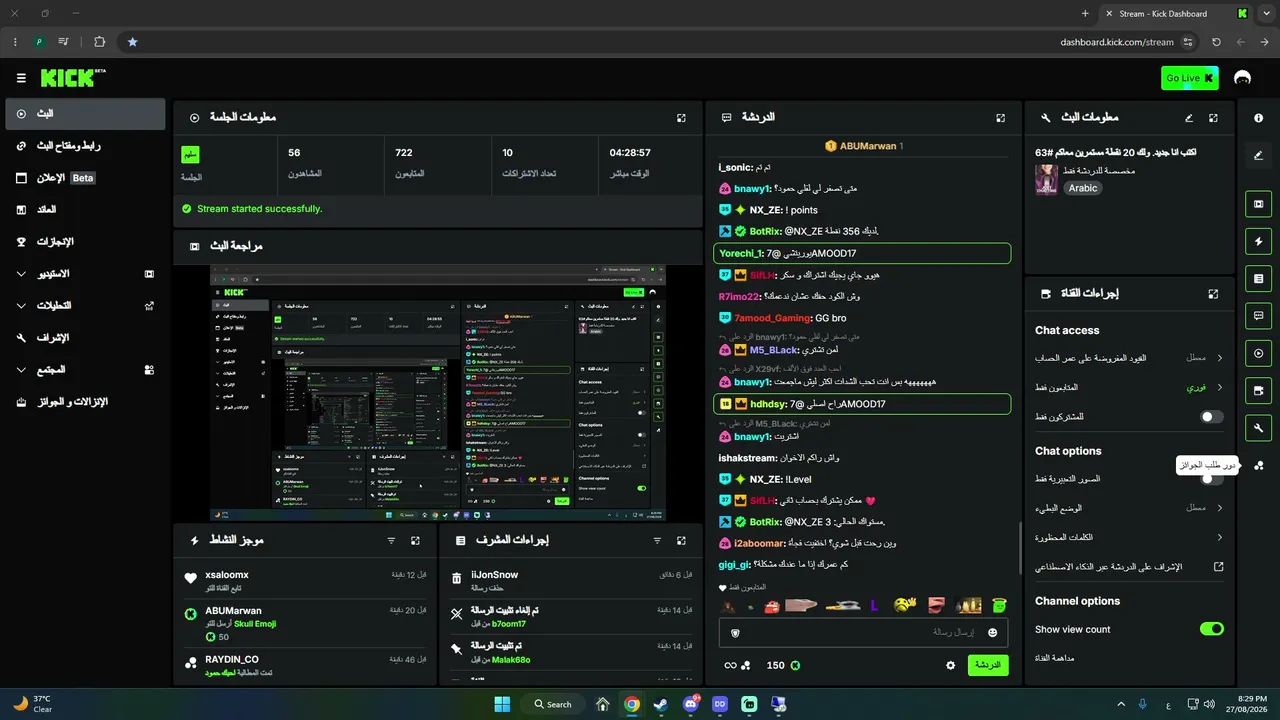
Task: Toggle the chat panel icon in right toolbar
Action: [x=1258, y=315]
